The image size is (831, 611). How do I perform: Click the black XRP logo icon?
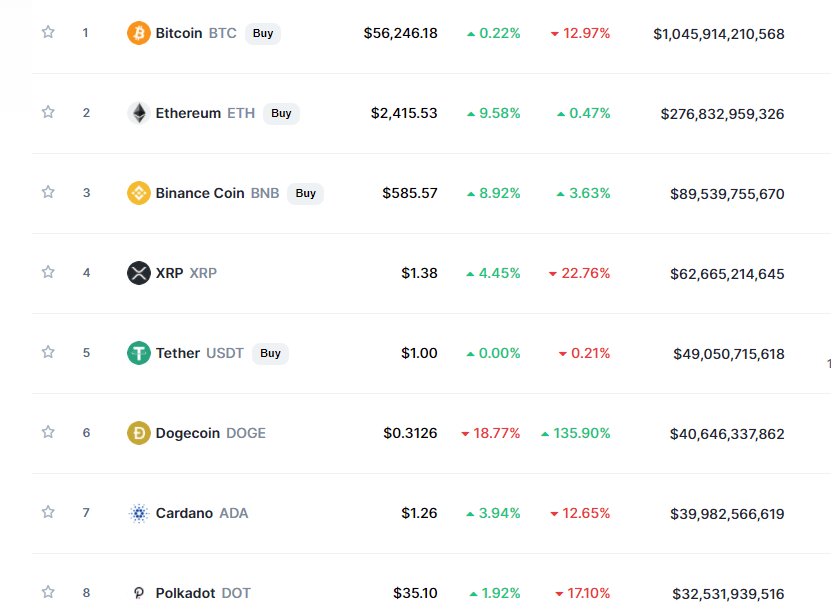(139, 273)
